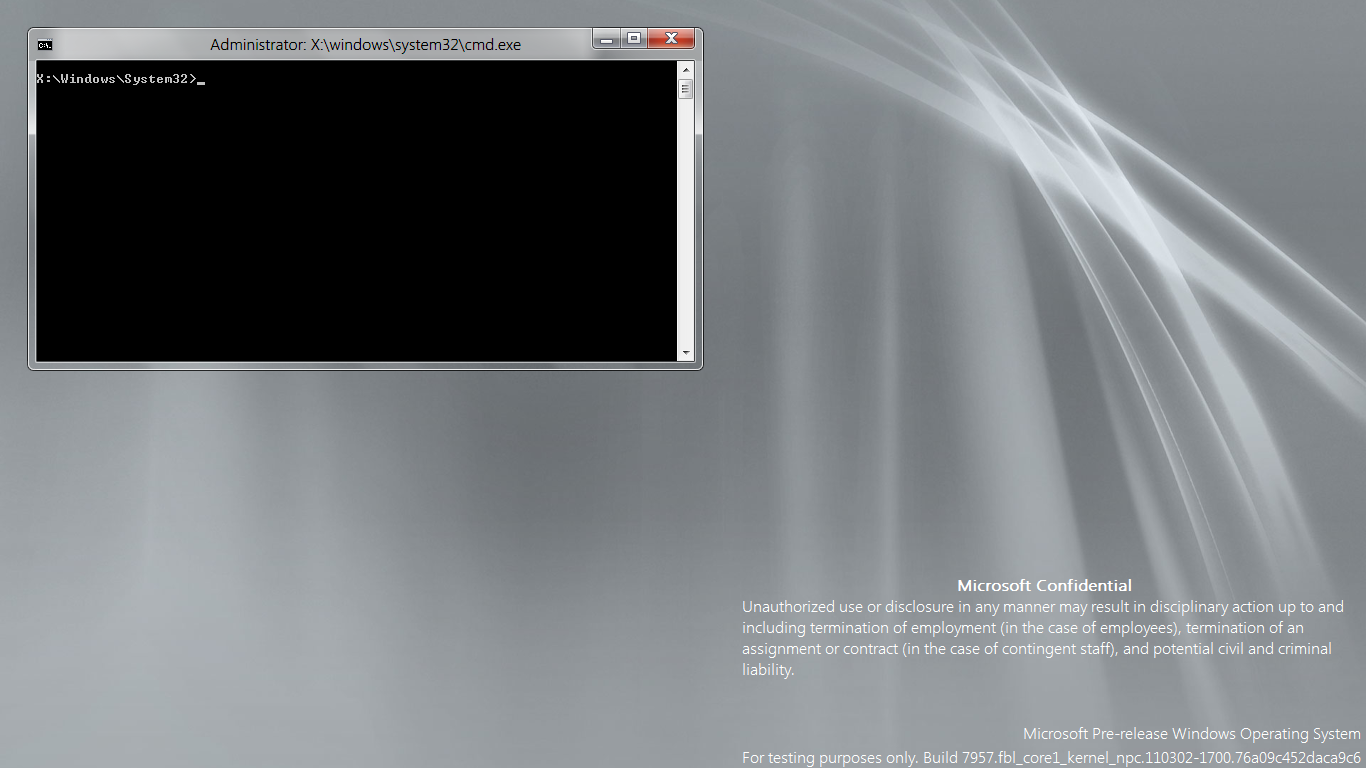The height and width of the screenshot is (768, 1366).
Task: Click inside the black console area
Action: click(x=357, y=211)
